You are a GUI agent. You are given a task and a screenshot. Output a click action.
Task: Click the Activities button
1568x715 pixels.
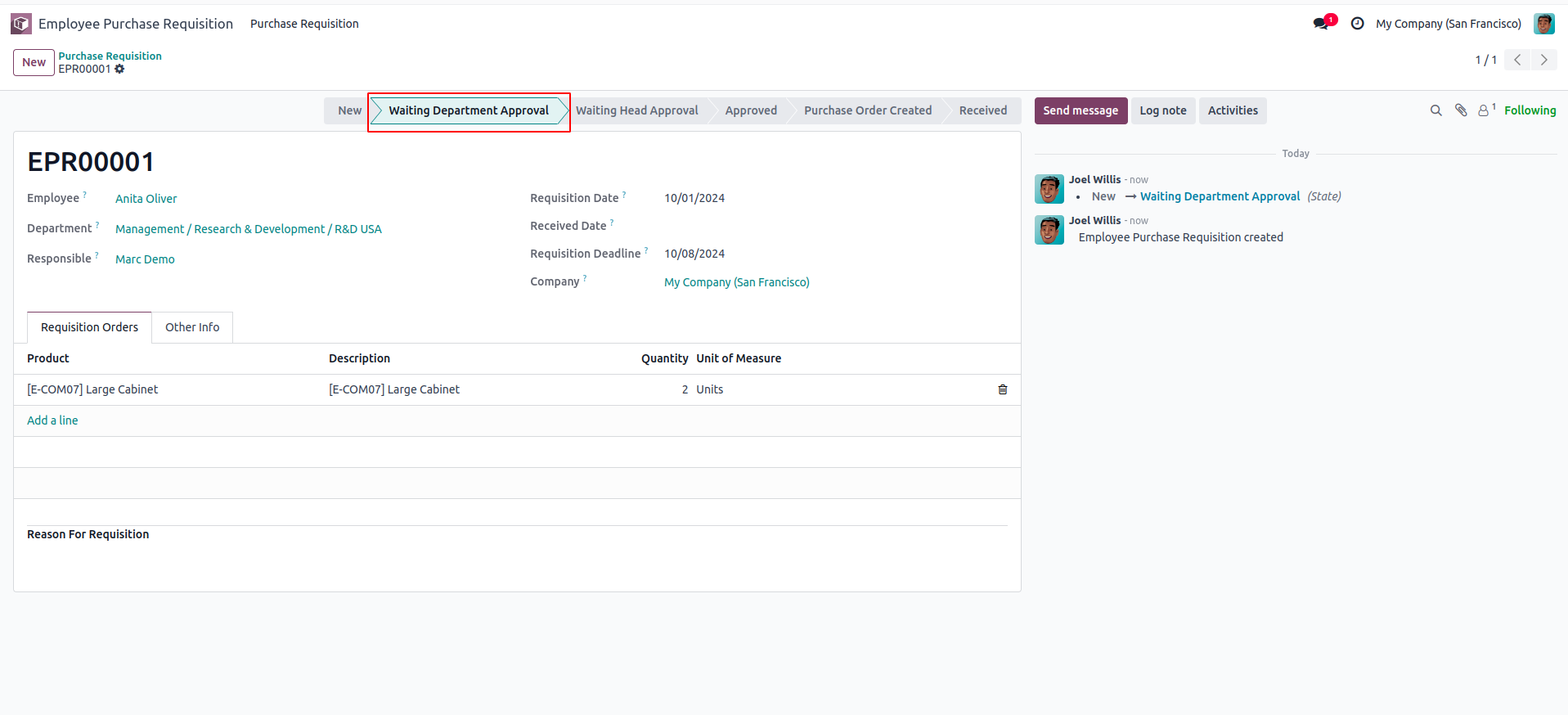pos(1233,110)
